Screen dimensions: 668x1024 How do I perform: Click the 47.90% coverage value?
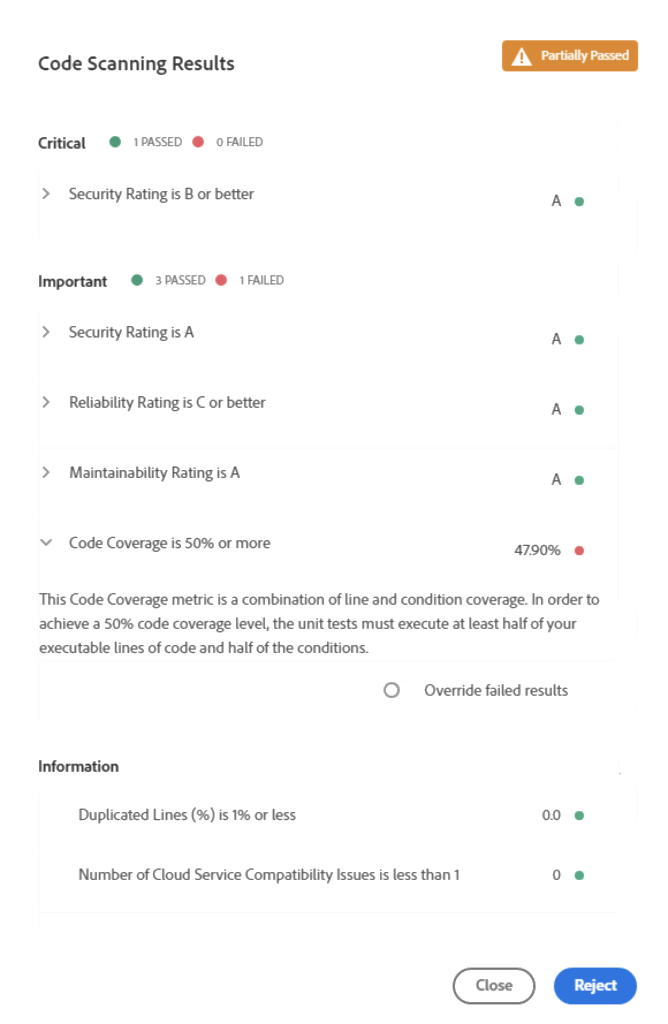point(537,550)
